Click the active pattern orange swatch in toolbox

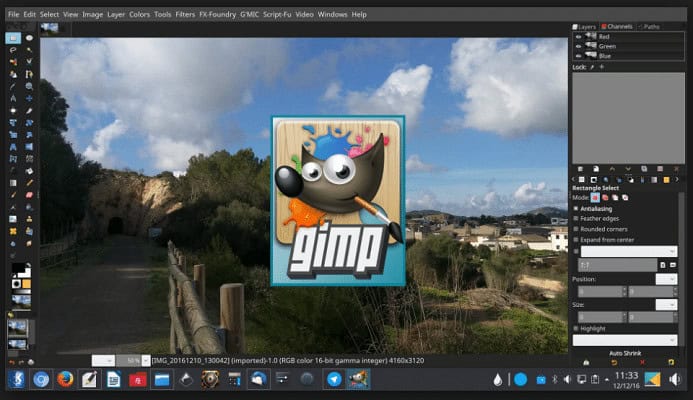click(26, 283)
